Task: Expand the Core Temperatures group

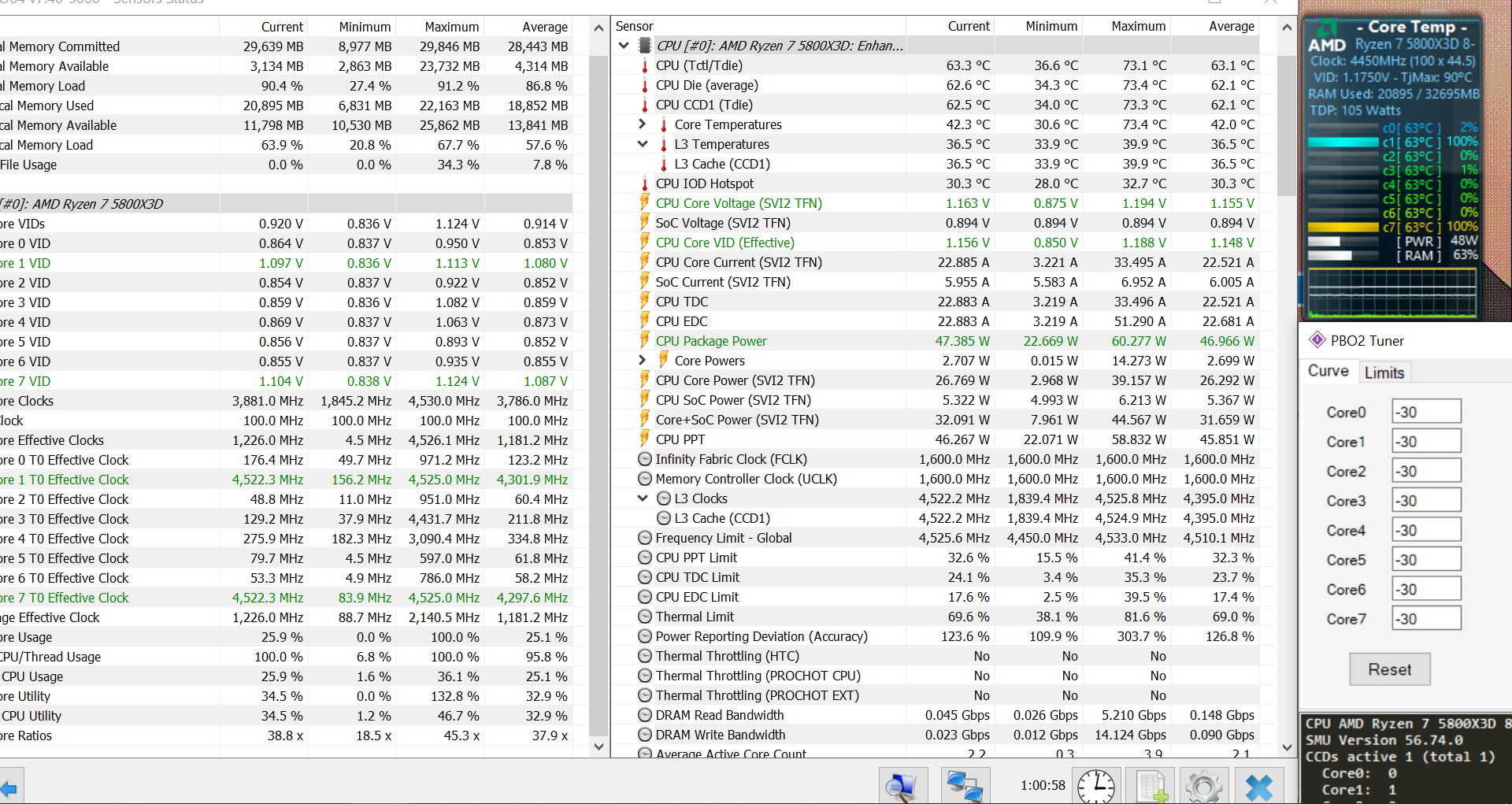Action: (643, 124)
